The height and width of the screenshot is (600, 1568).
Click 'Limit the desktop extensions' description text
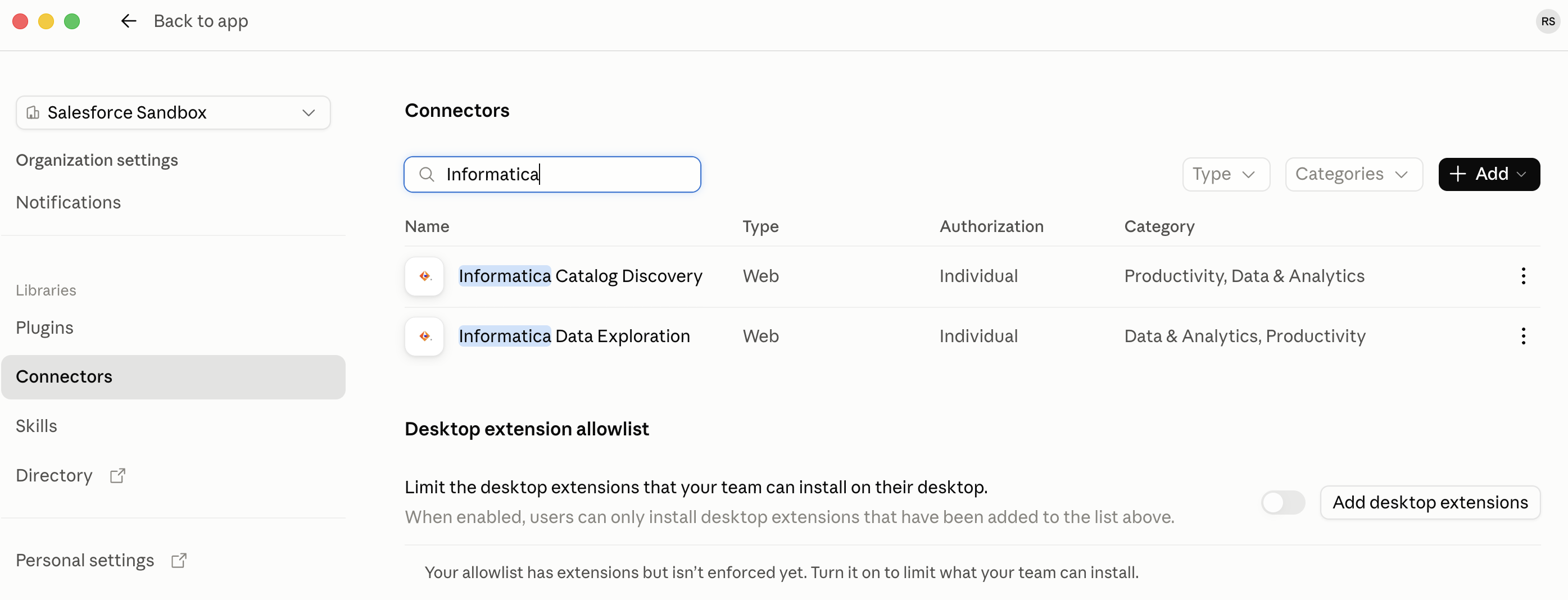click(696, 488)
